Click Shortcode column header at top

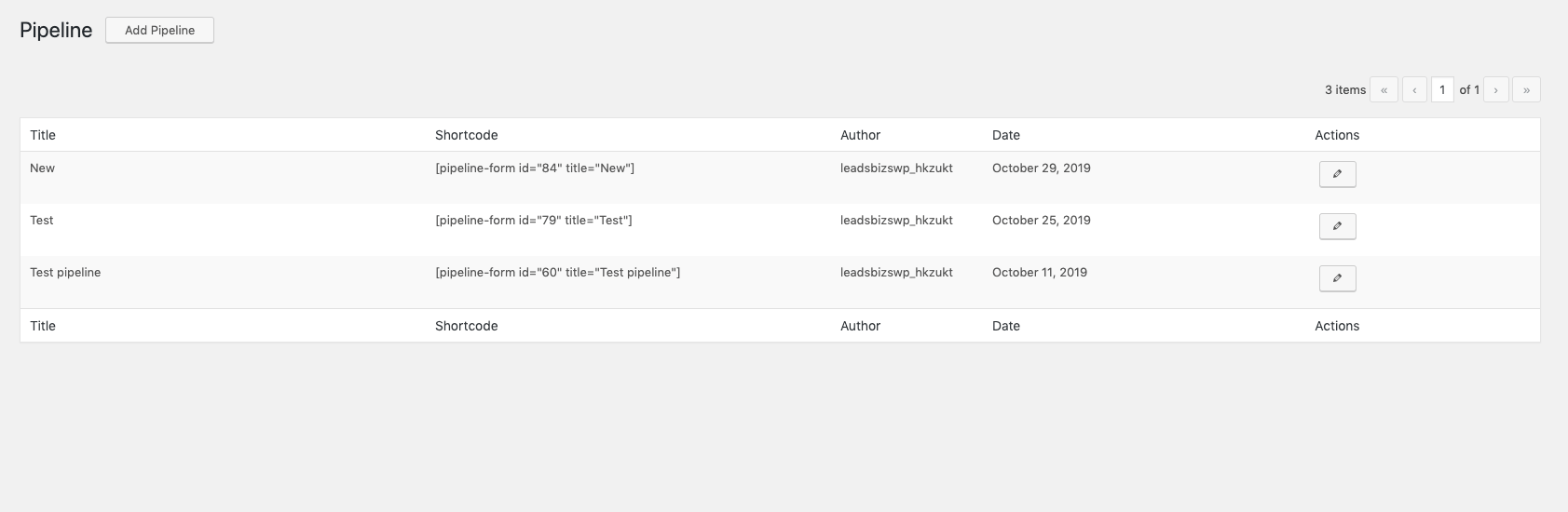coord(466,135)
